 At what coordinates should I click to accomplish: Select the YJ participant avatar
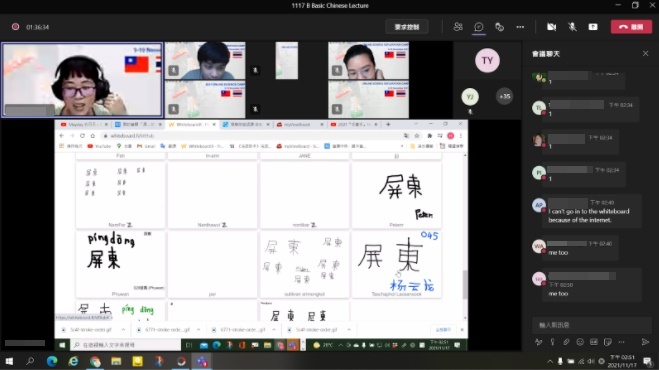point(470,97)
